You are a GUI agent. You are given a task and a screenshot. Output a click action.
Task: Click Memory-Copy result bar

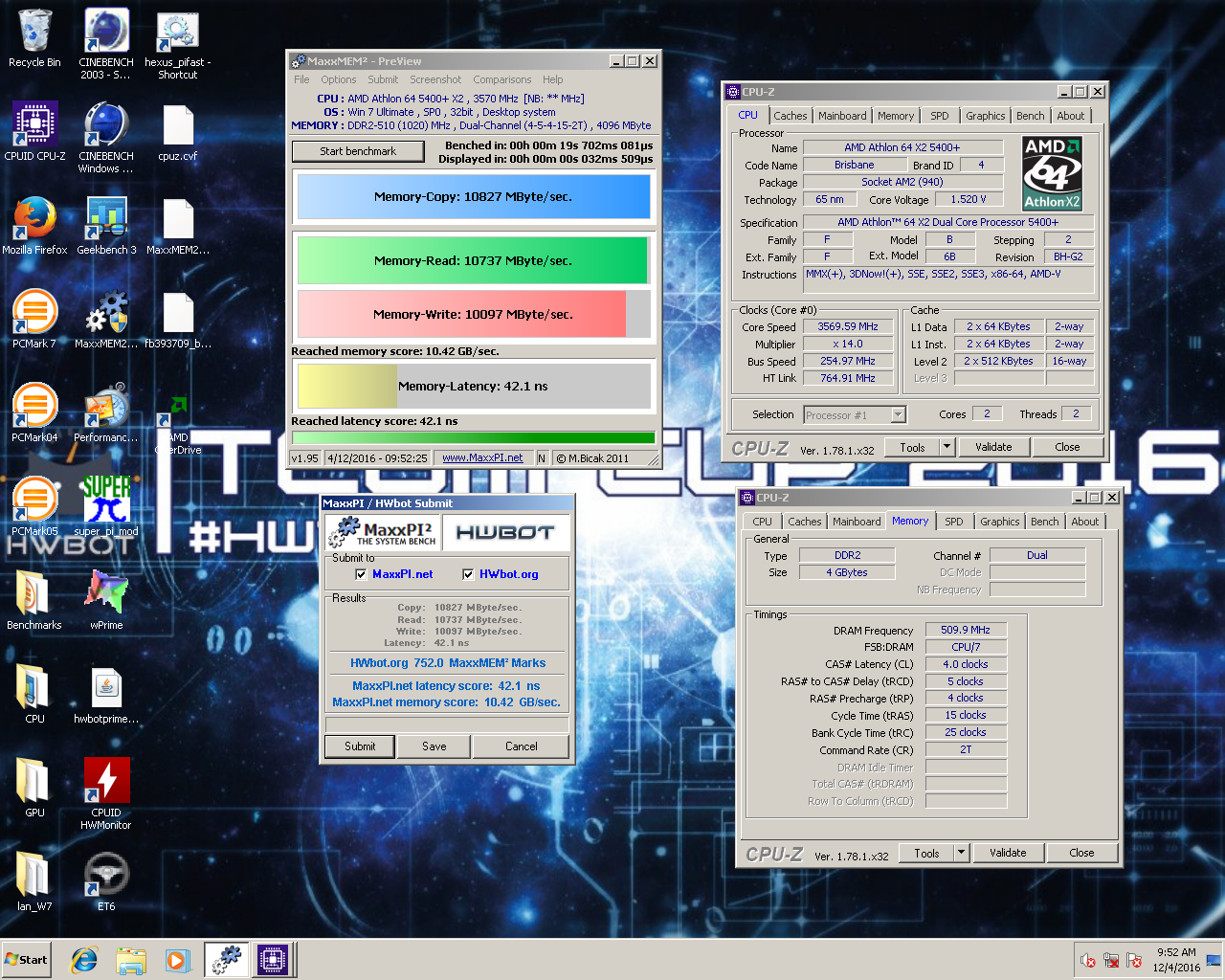pyautogui.click(x=474, y=197)
